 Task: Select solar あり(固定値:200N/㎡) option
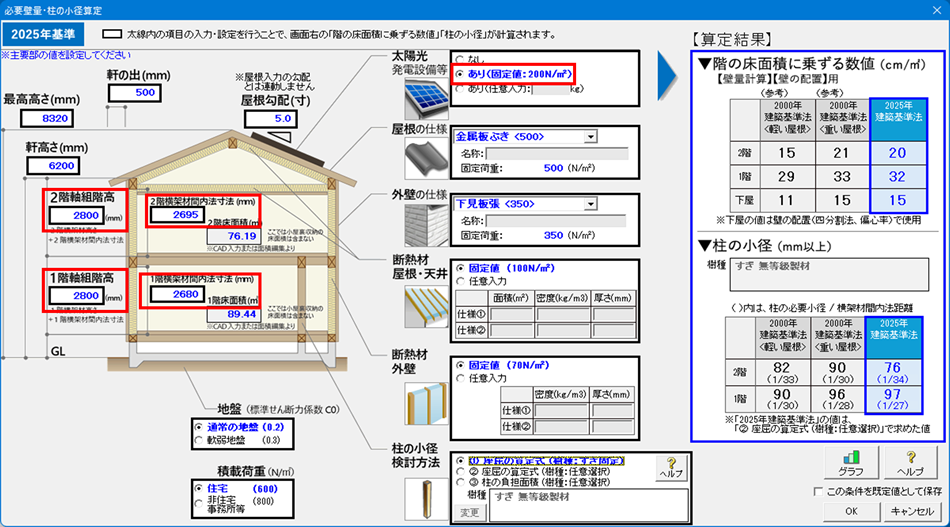[460, 74]
